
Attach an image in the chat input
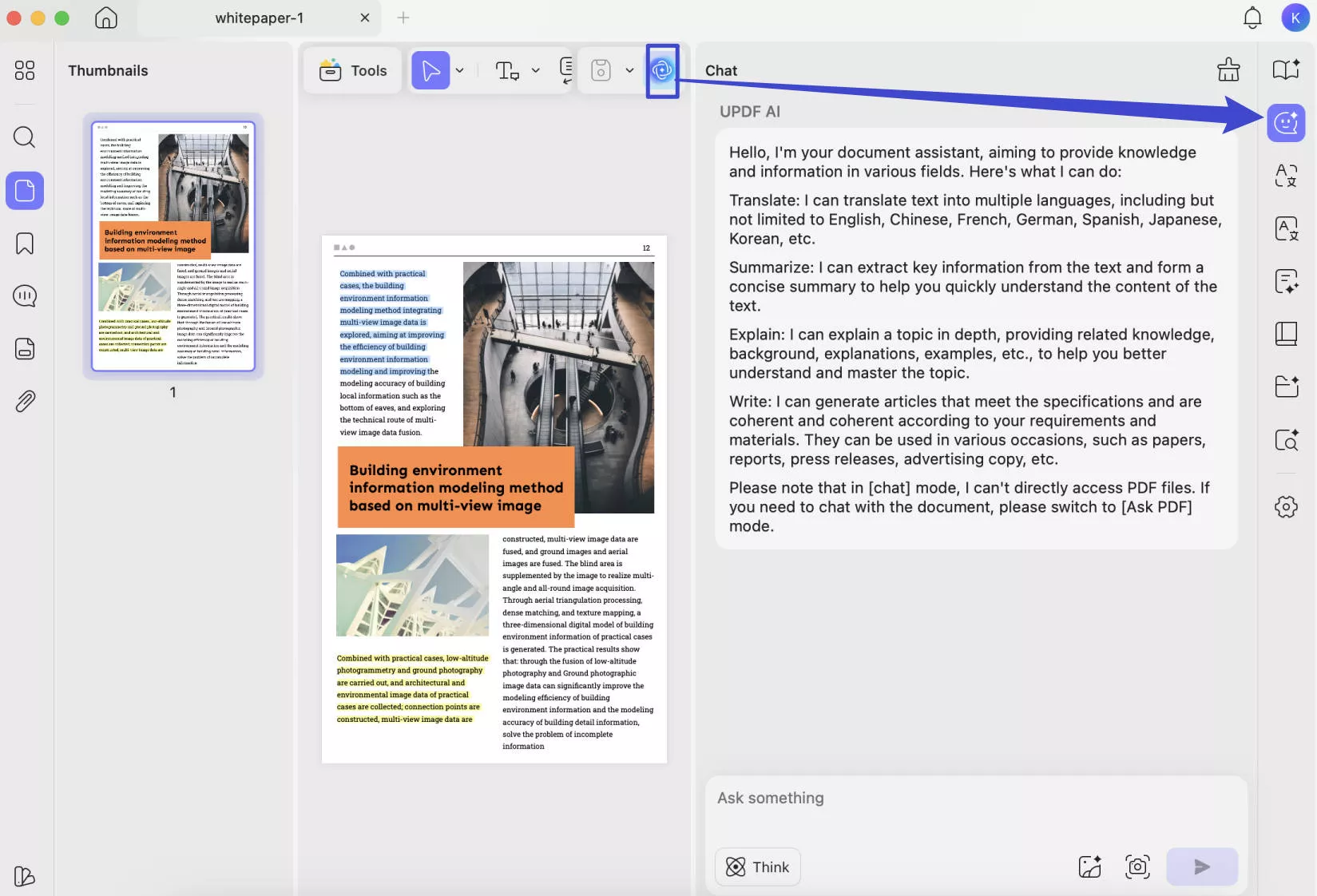1089,866
